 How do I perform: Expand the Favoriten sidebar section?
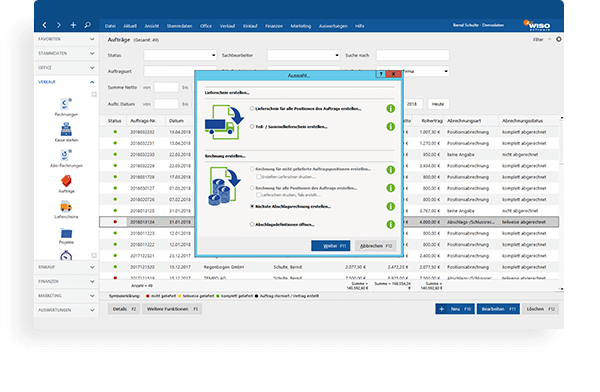pos(66,39)
